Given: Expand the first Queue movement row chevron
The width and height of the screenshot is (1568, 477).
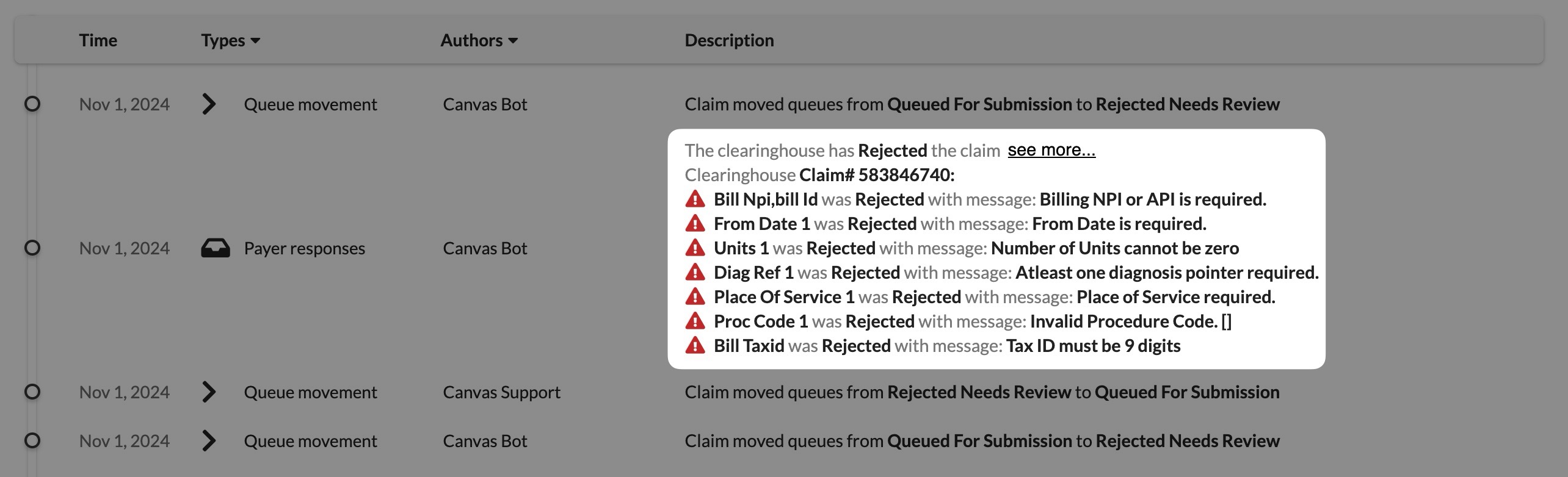Looking at the screenshot, I should 209,104.
